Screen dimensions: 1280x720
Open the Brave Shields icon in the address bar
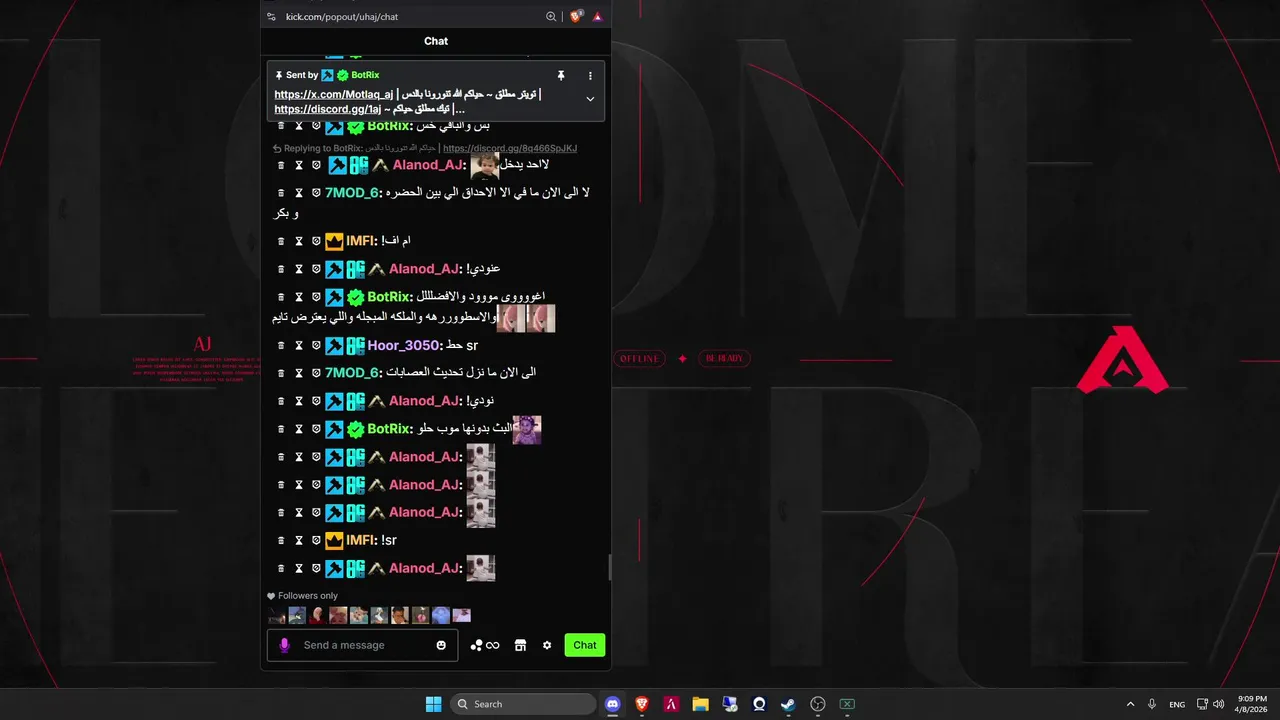pos(576,17)
